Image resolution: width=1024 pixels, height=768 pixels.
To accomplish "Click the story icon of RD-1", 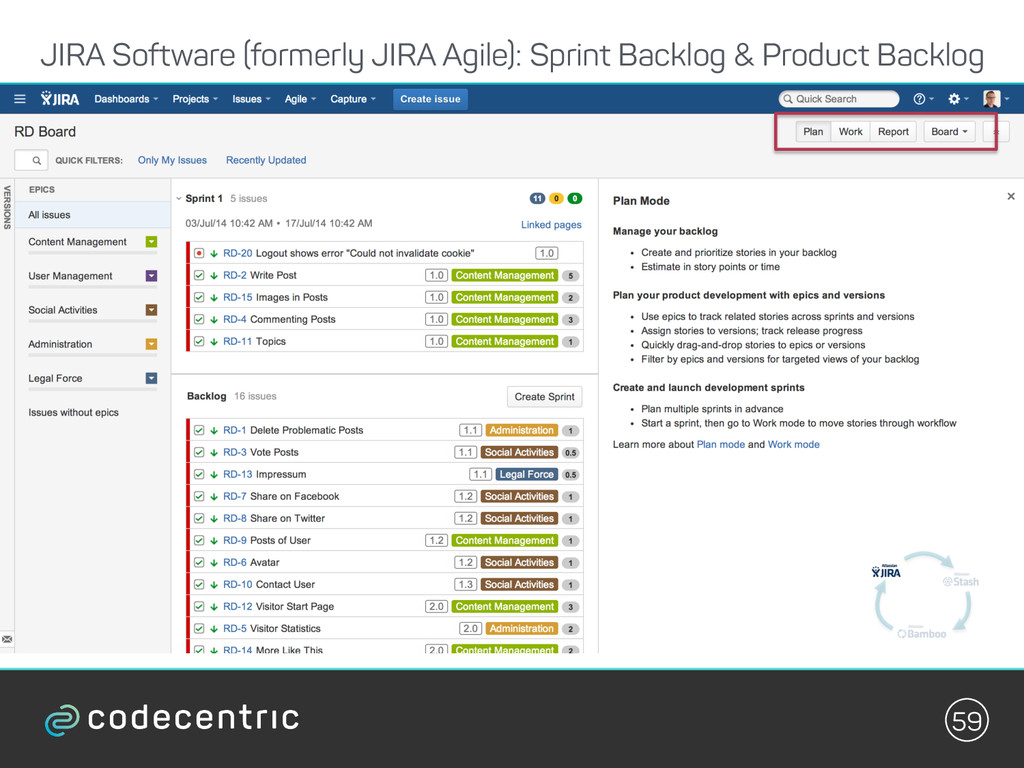I will 199,430.
